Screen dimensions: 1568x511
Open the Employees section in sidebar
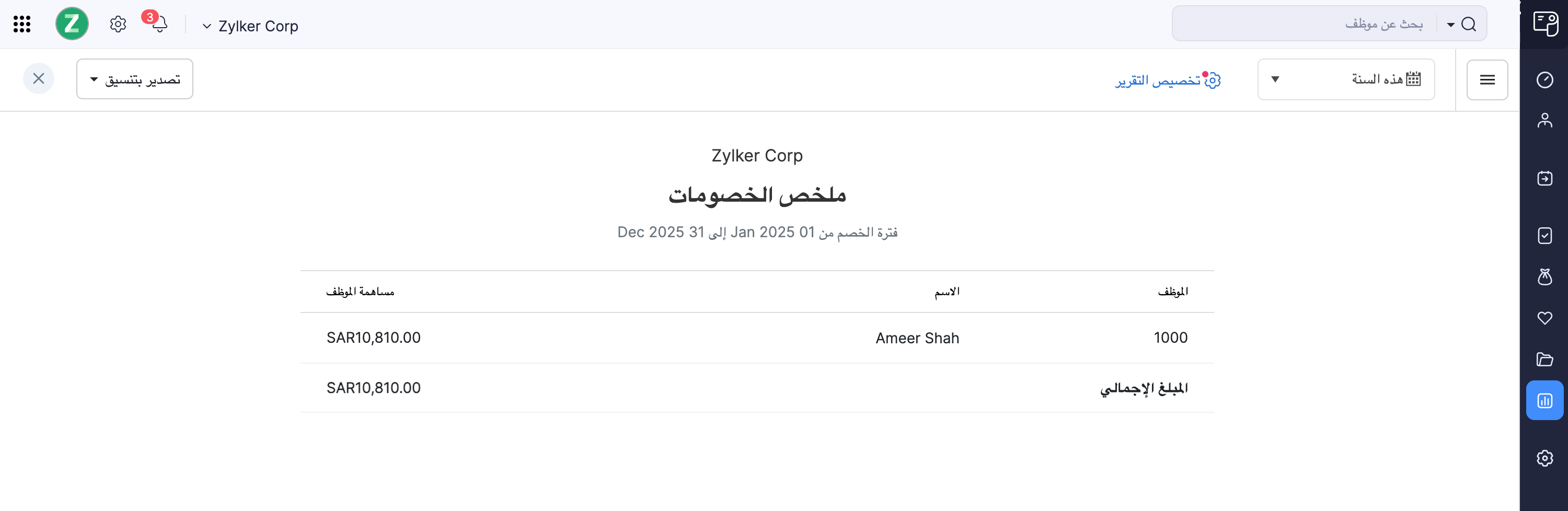(1544, 120)
